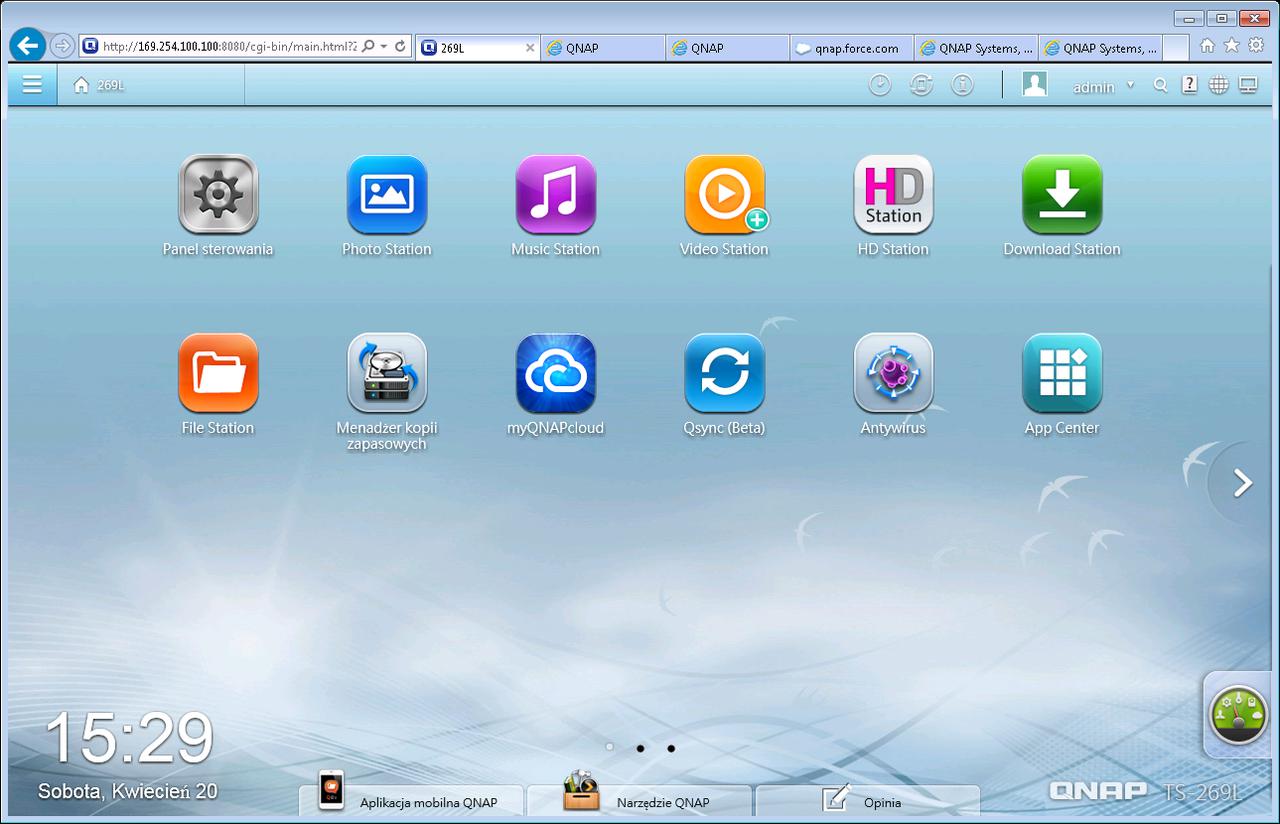1280x824 pixels.
Task: Click the 15:29 desktop clock
Action: click(129, 739)
